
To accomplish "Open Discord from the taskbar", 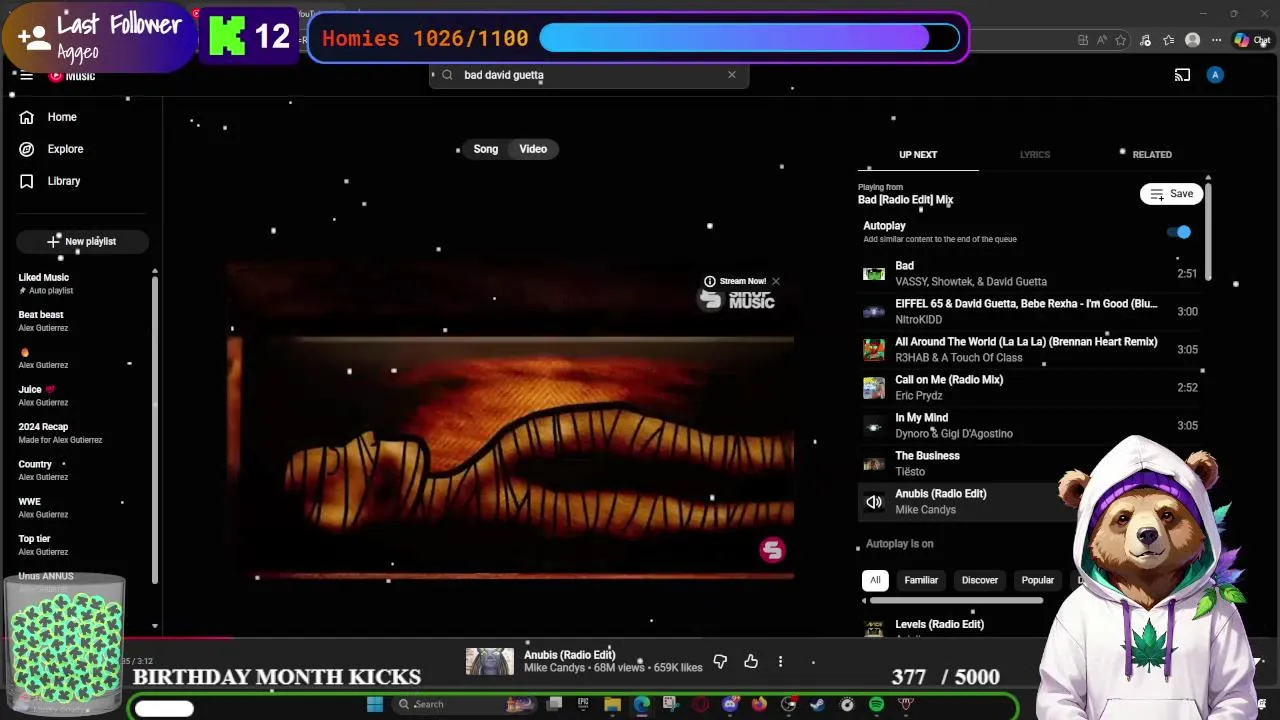I will (x=730, y=704).
